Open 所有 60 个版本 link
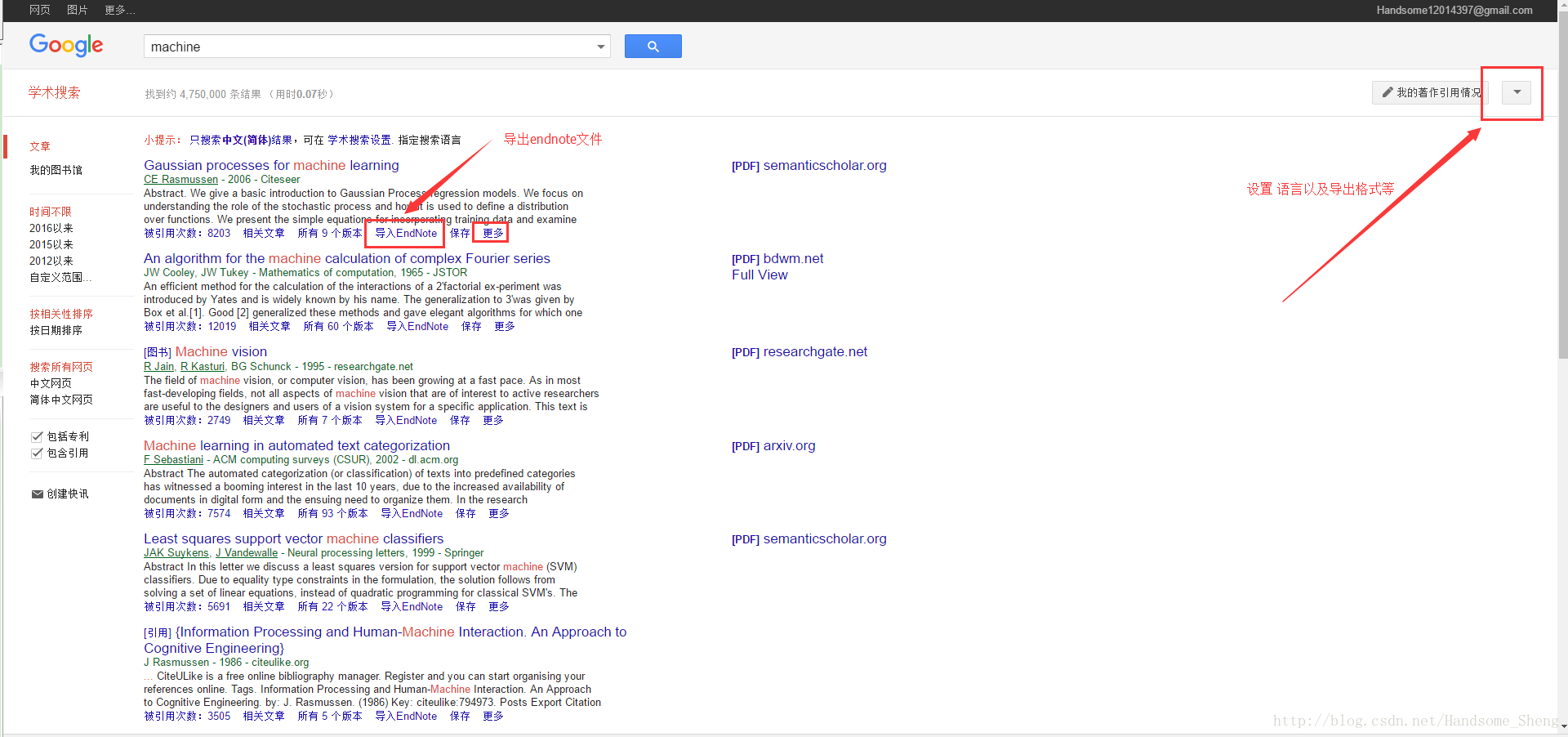 tap(338, 326)
